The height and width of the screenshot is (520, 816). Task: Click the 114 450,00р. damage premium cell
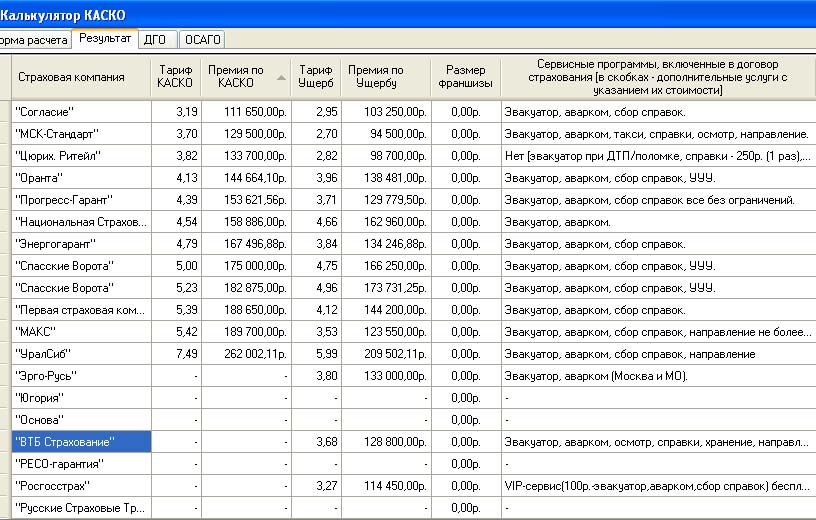click(386, 486)
